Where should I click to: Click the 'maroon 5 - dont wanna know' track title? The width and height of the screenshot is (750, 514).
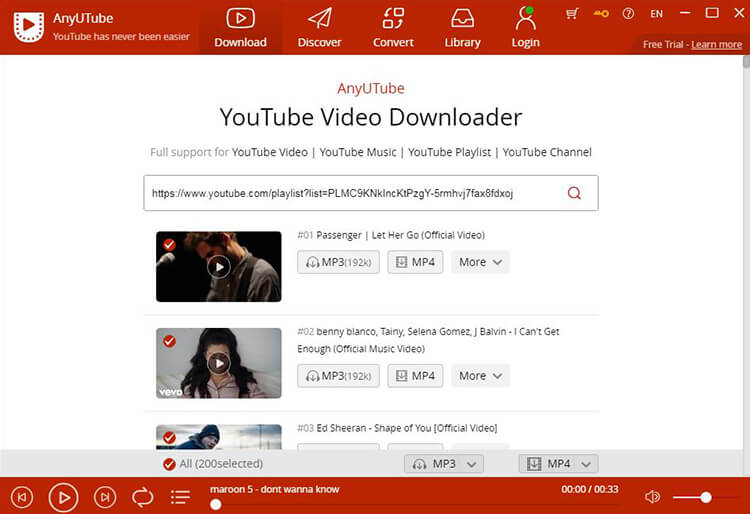pyautogui.click(x=275, y=489)
